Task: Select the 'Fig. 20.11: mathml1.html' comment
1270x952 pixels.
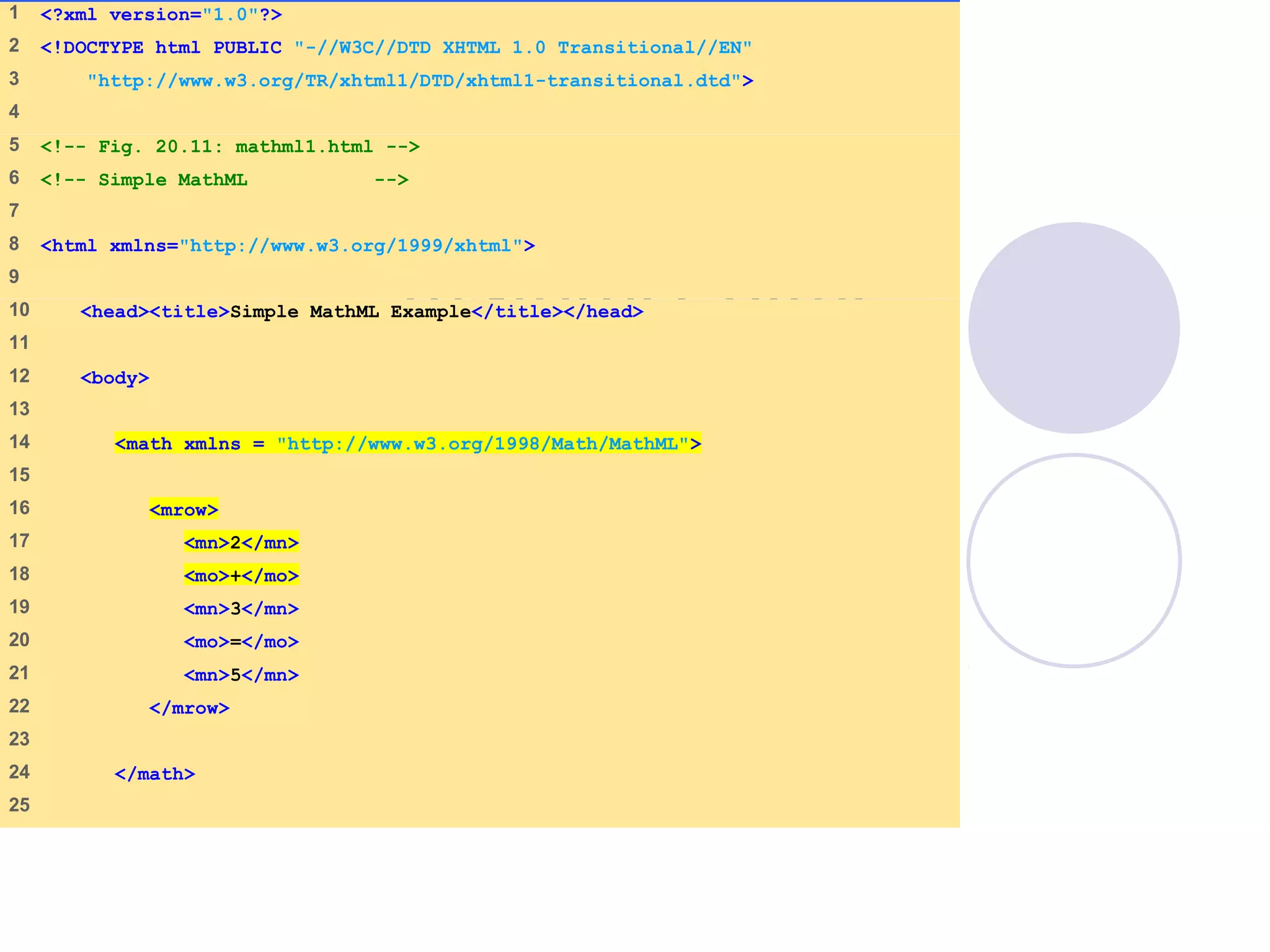Action: point(230,147)
